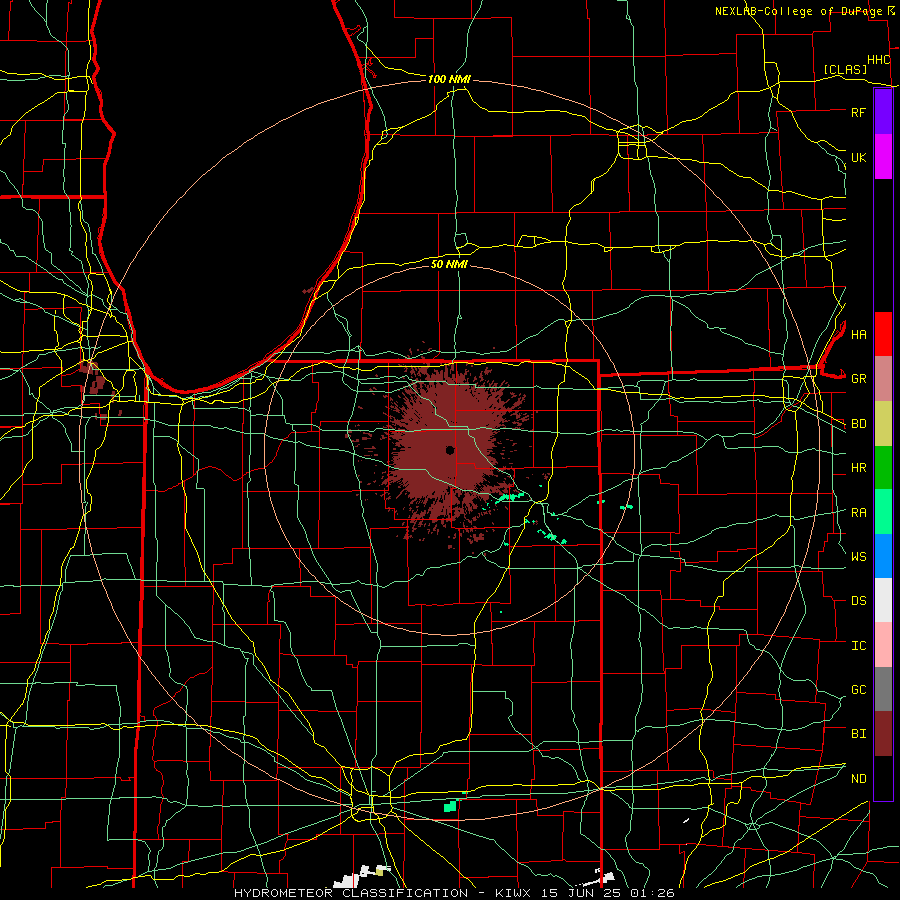Click the yellow BD legend swatch

click(883, 424)
